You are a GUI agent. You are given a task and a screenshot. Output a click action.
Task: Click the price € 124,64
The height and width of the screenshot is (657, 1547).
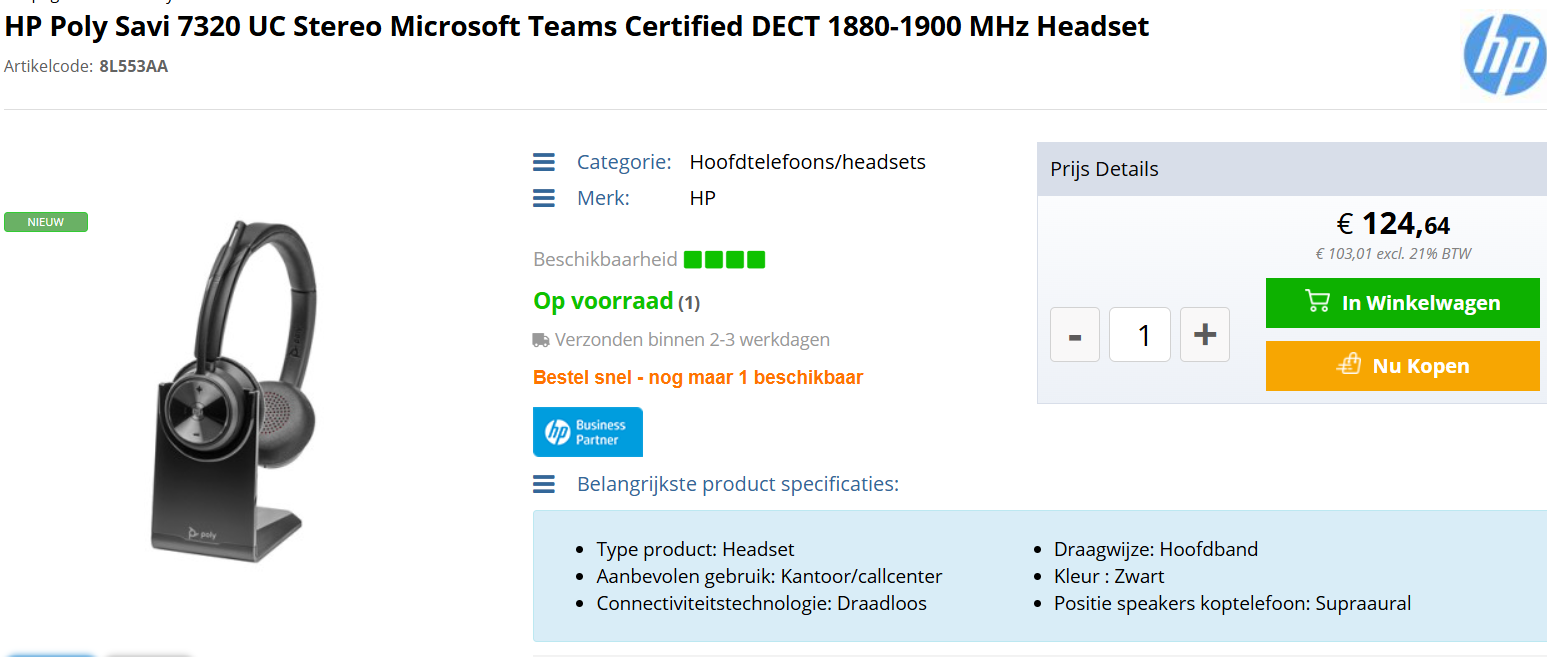tap(1393, 224)
